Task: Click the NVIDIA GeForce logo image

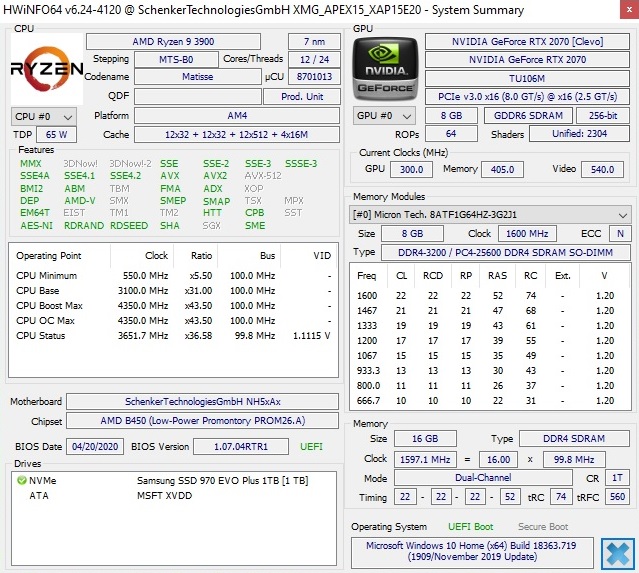Action: point(385,69)
